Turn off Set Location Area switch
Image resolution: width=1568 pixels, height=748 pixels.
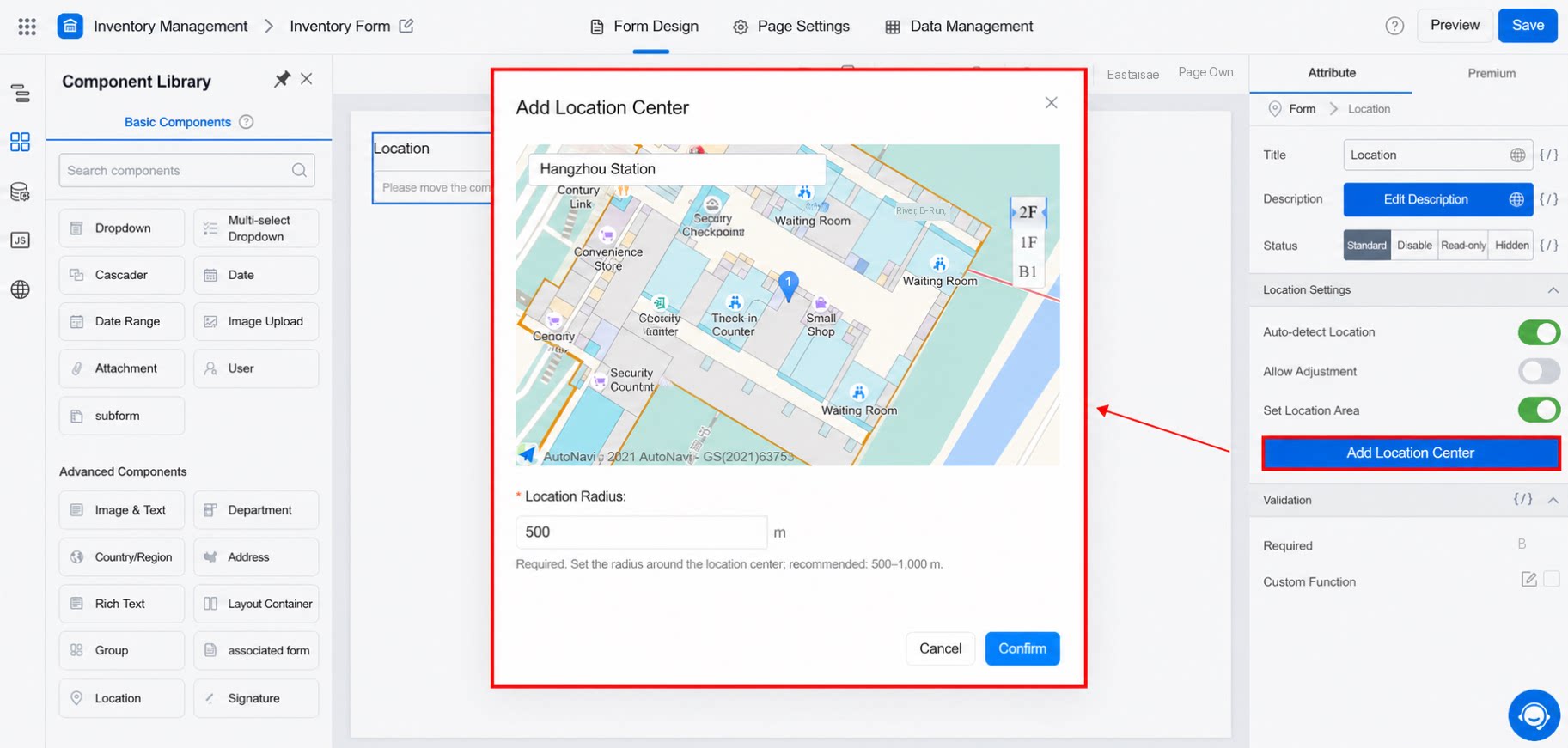[x=1539, y=410]
